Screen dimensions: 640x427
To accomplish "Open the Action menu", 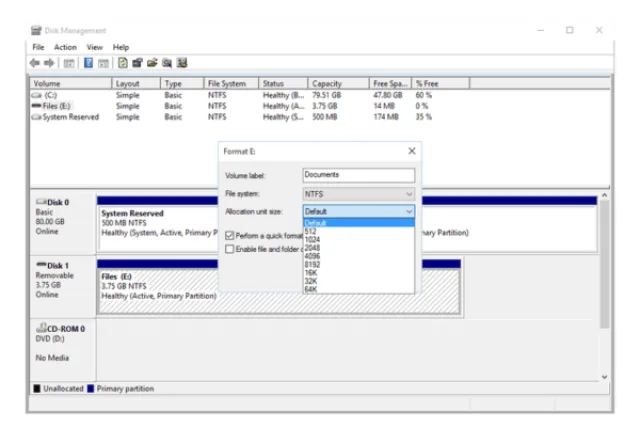I will pos(65,47).
